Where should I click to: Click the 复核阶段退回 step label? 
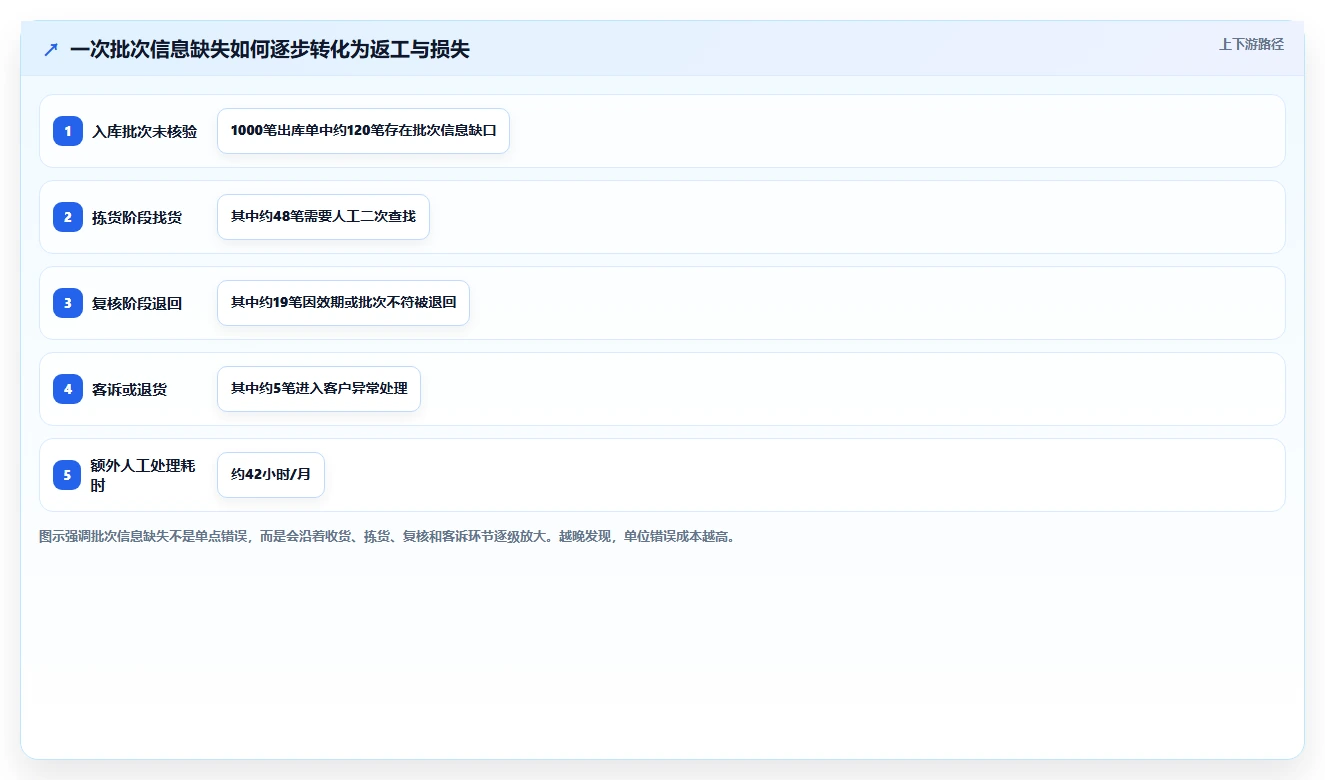coord(137,303)
